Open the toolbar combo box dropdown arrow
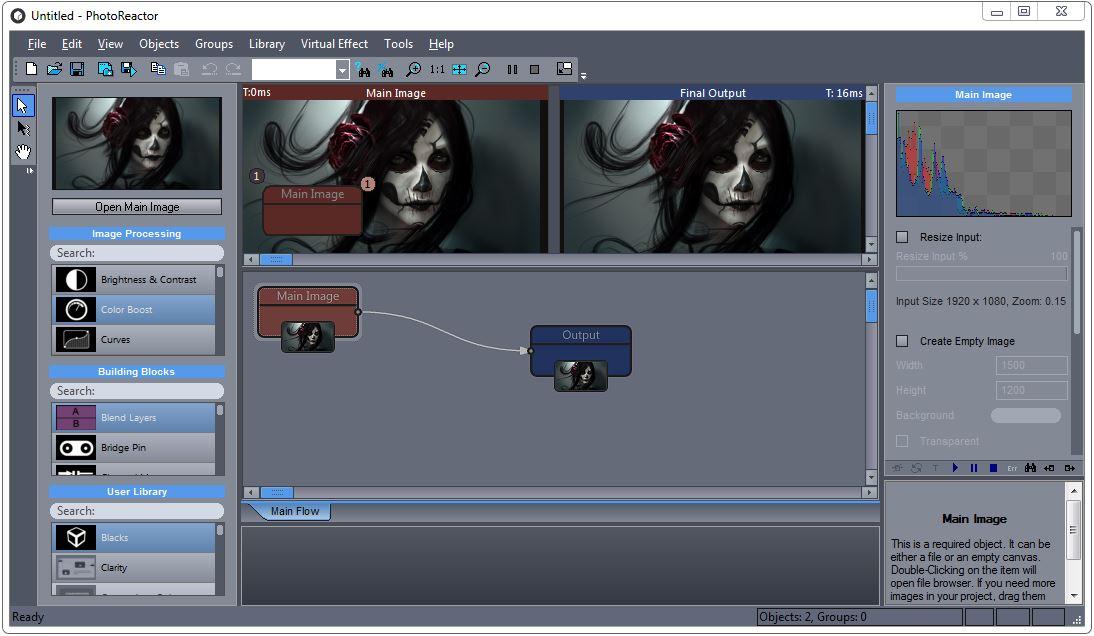Viewport: 1094px width, 636px height. pos(342,69)
